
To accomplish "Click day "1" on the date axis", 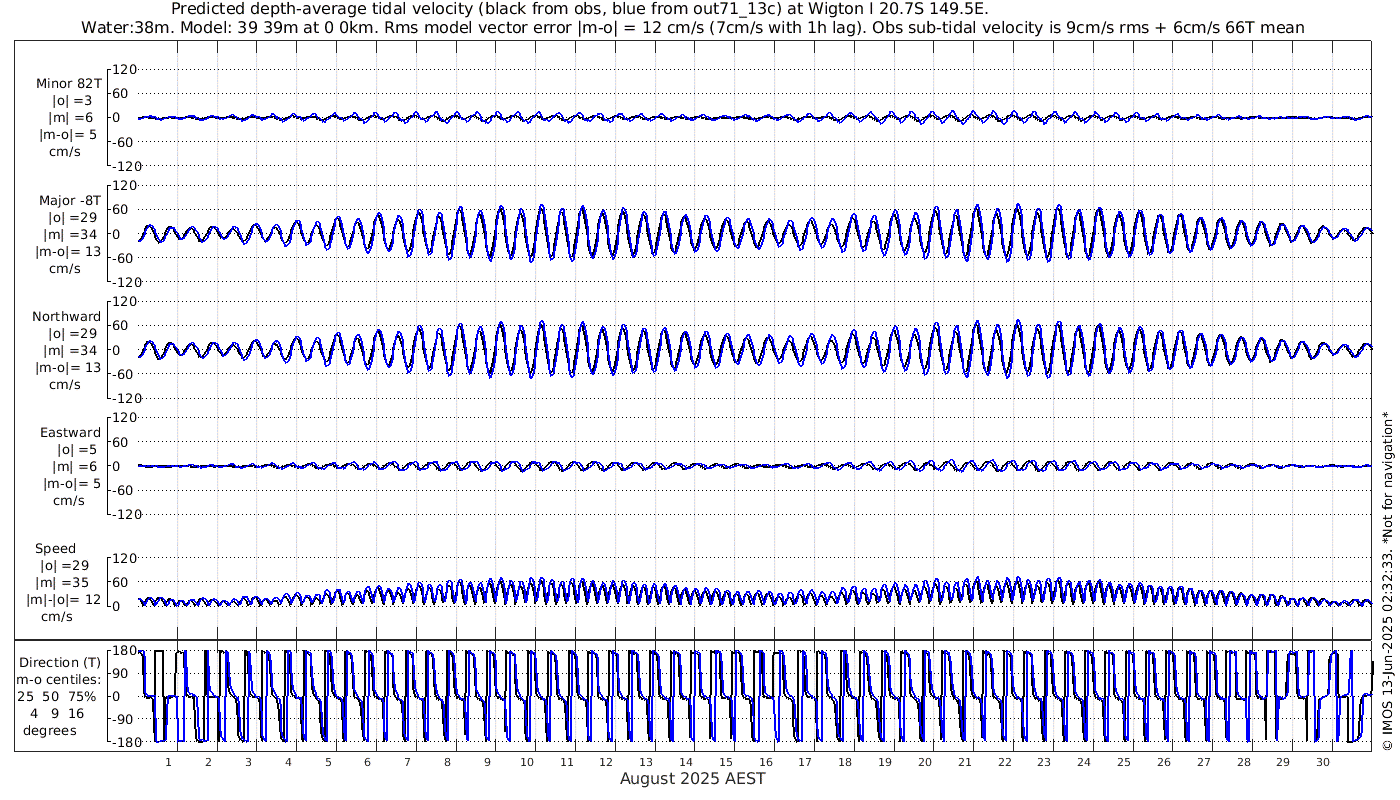I will click(x=169, y=762).
